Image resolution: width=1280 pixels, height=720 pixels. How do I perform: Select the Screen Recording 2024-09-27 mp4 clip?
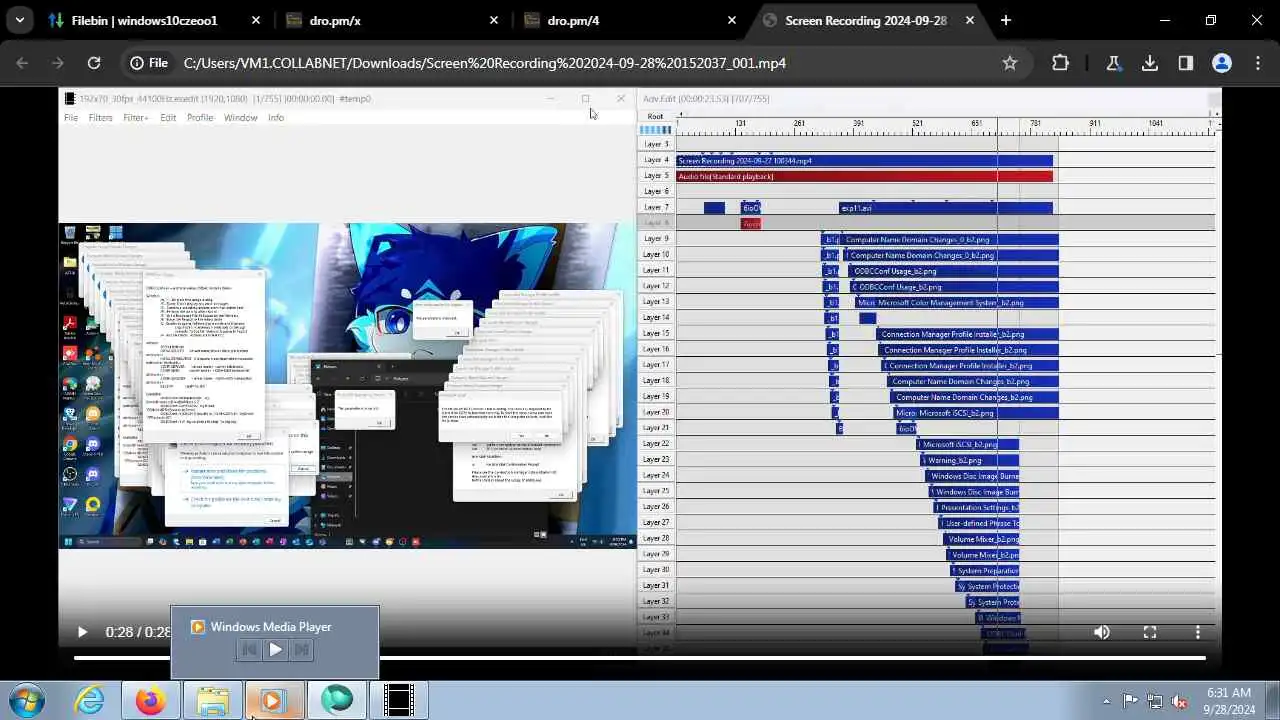click(865, 160)
